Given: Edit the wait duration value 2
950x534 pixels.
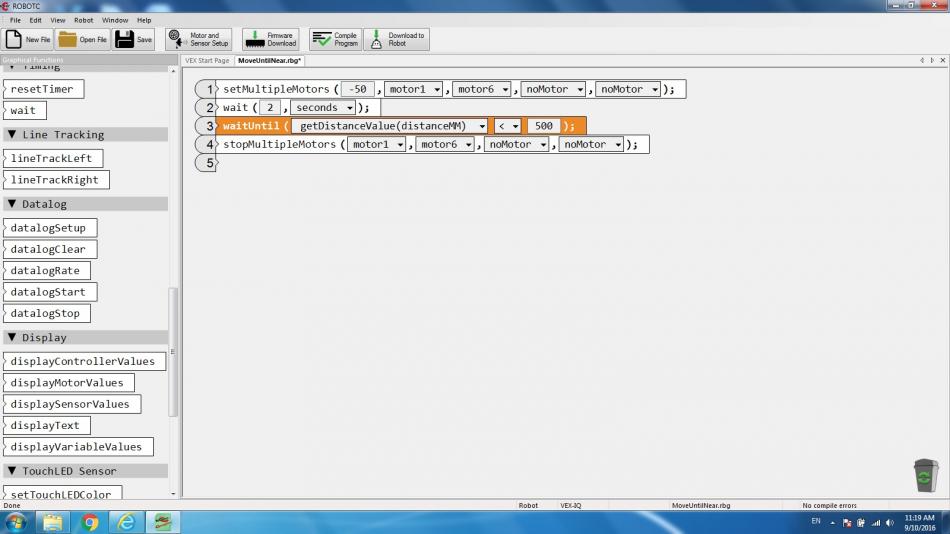Looking at the screenshot, I should (x=270, y=107).
